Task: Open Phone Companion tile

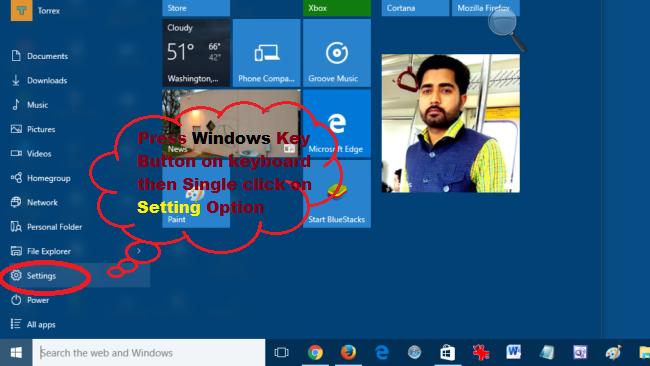Action: [267, 53]
